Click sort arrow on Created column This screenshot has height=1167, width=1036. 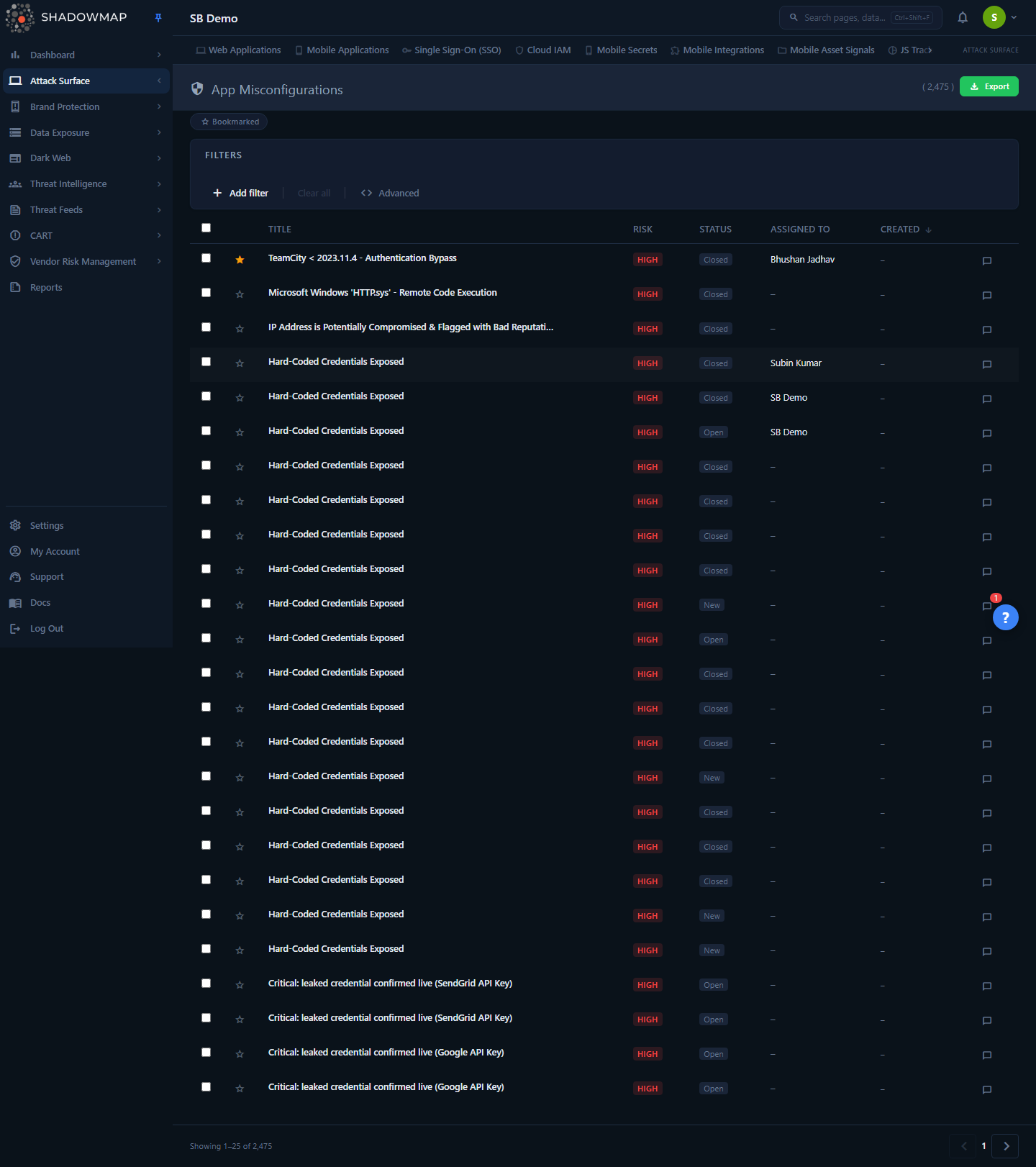(928, 230)
